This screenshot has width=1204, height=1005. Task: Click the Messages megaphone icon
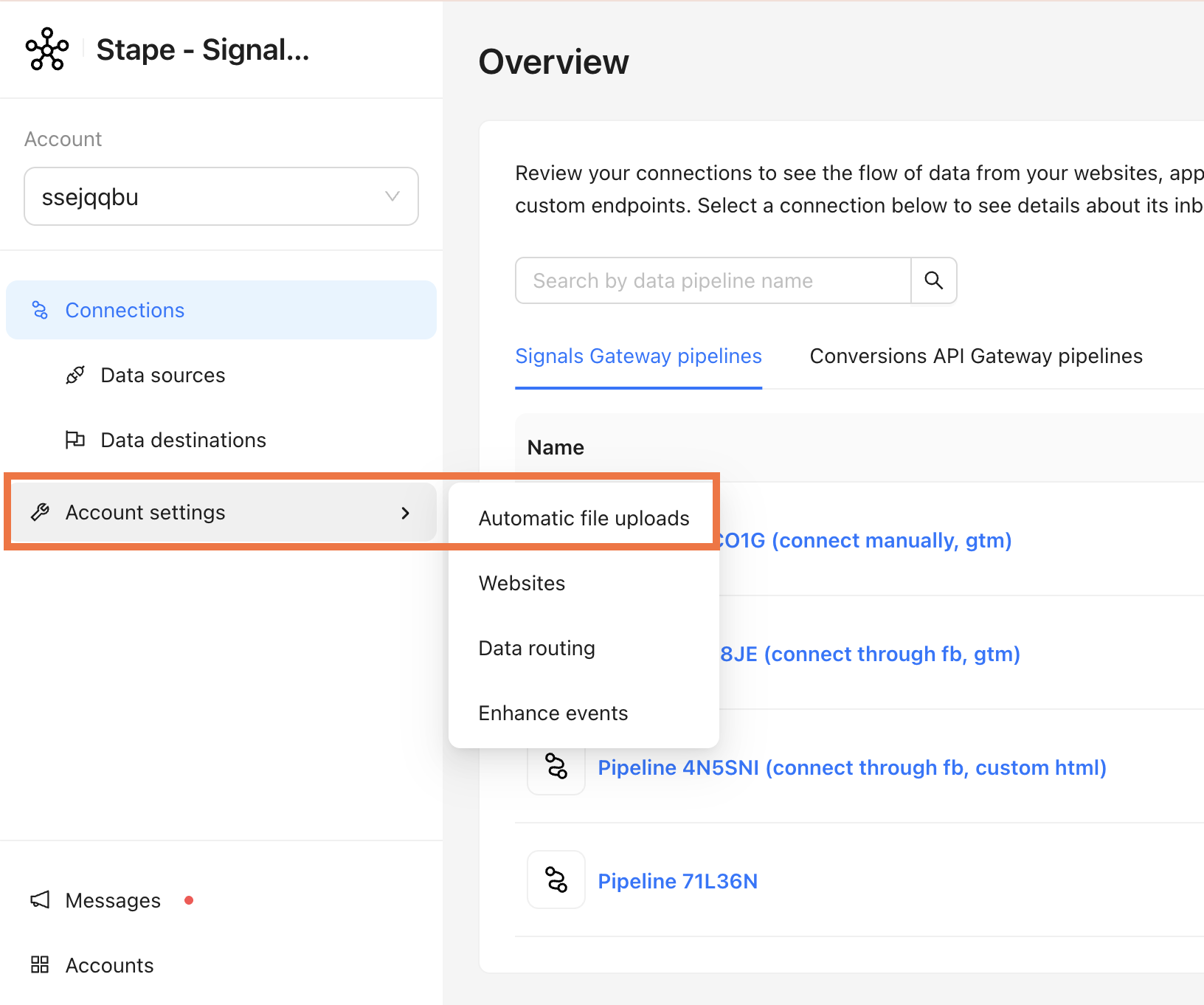[40, 900]
